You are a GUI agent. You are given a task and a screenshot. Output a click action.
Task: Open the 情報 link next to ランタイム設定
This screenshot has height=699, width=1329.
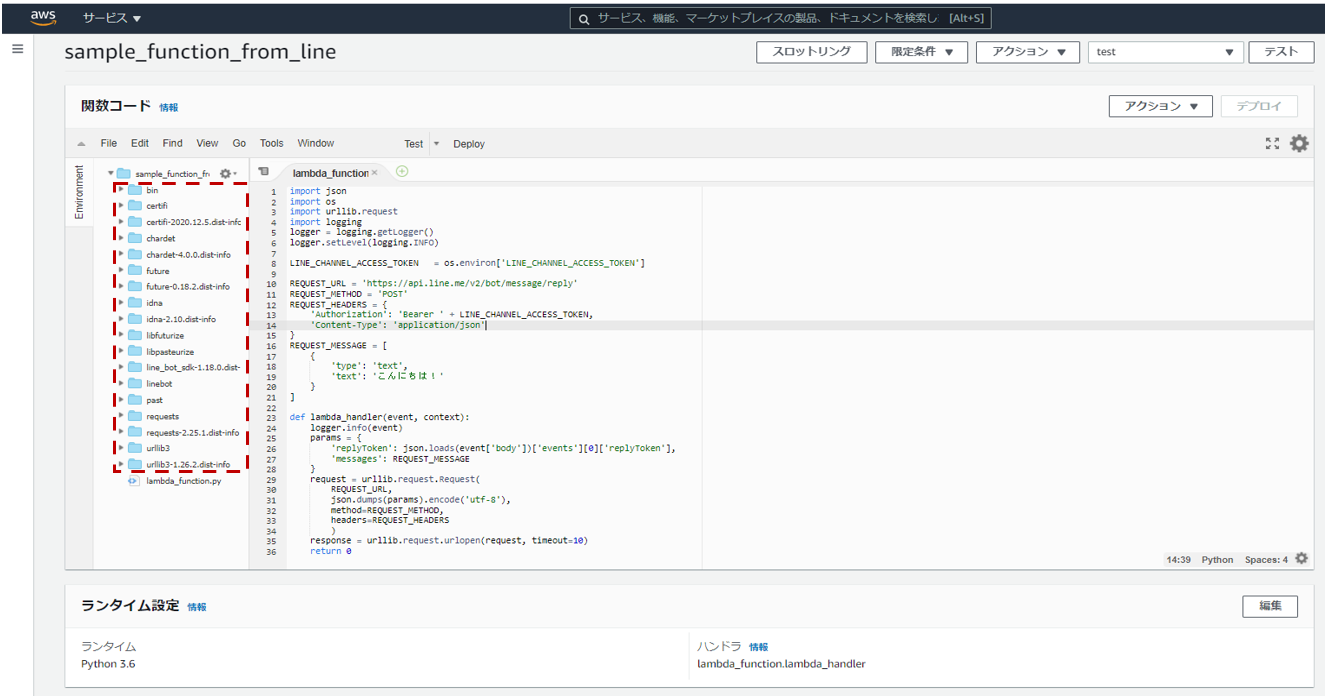(197, 607)
